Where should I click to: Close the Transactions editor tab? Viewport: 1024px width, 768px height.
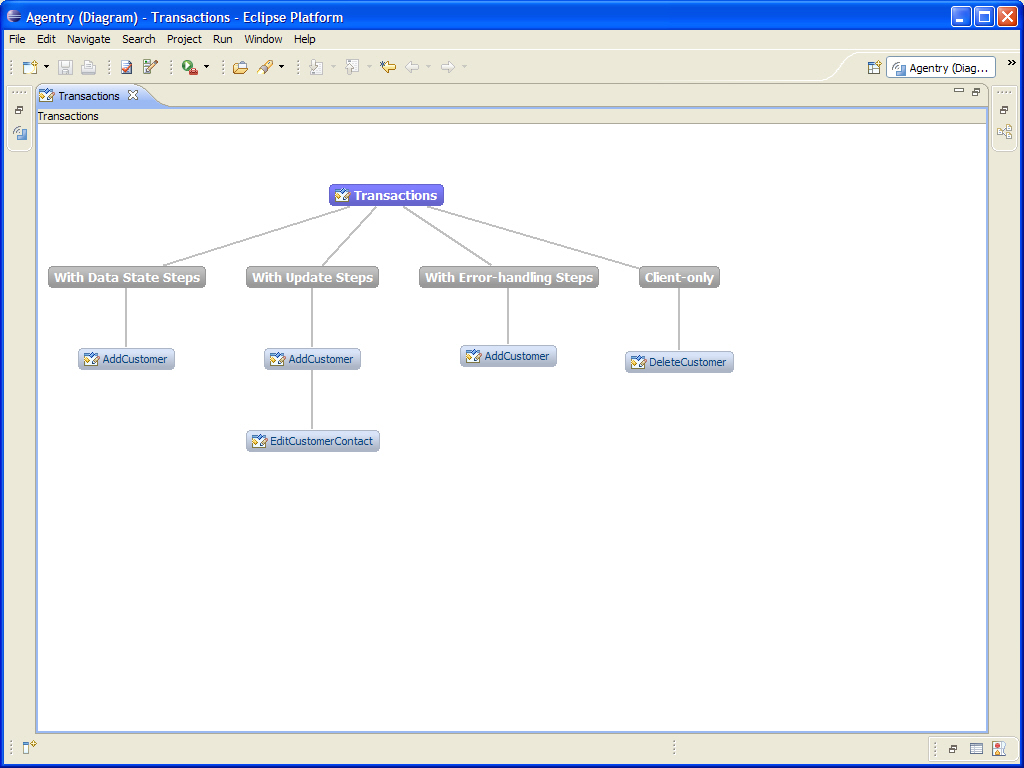click(133, 95)
